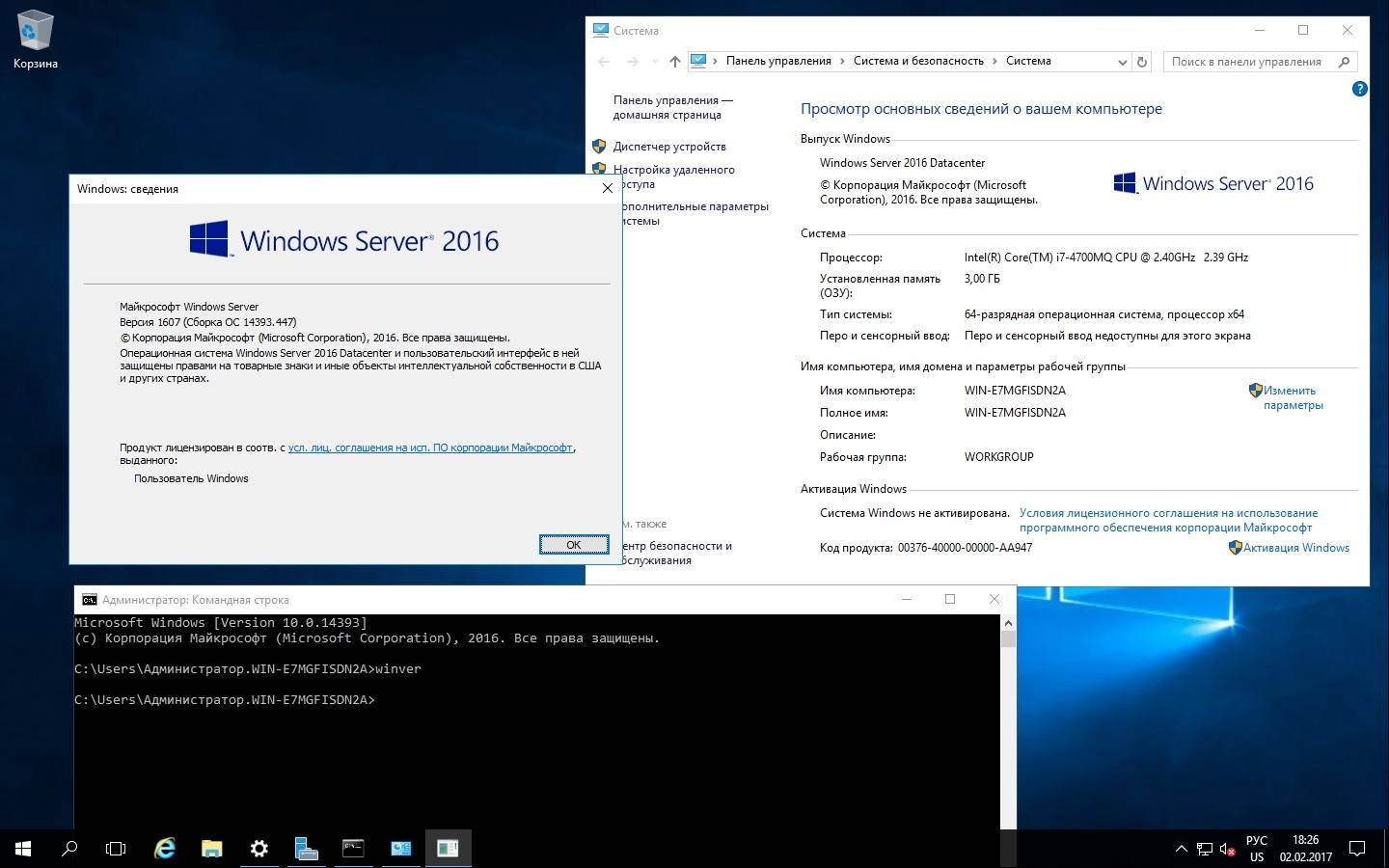
Task: Open Settings gear on taskbar
Action: coord(259,849)
